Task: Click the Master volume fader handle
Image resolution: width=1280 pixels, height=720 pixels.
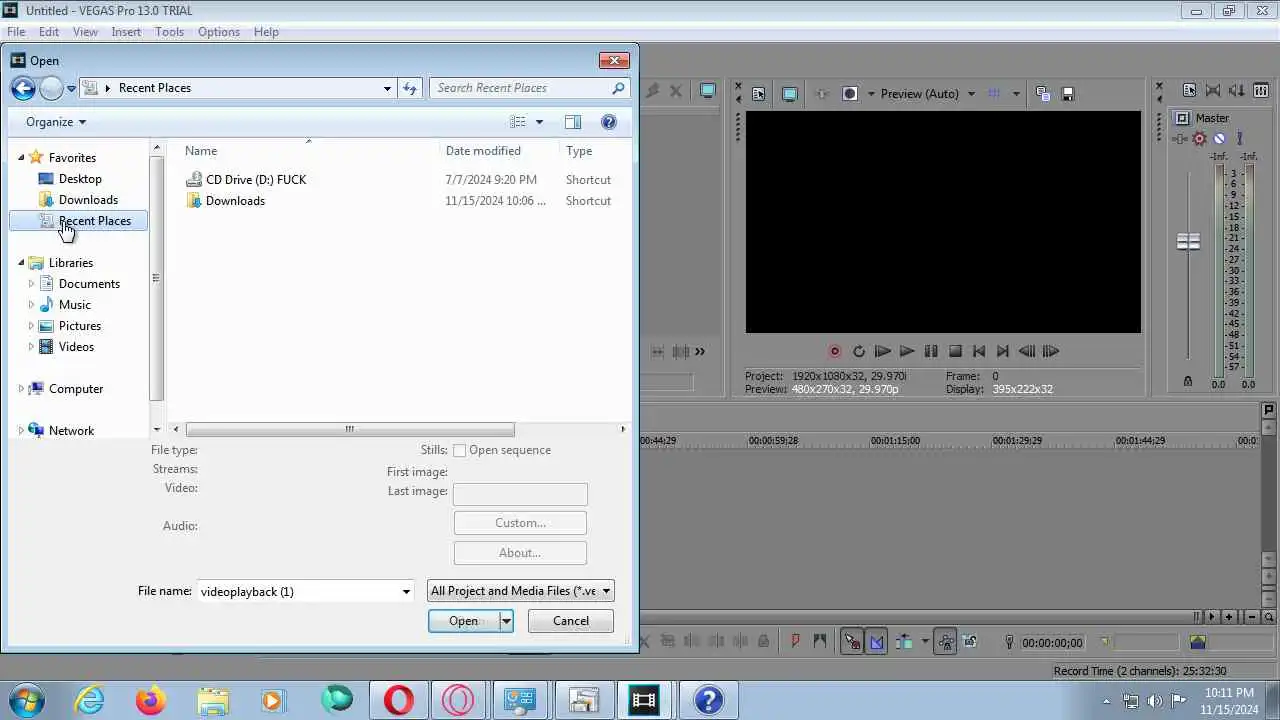Action: click(x=1188, y=242)
